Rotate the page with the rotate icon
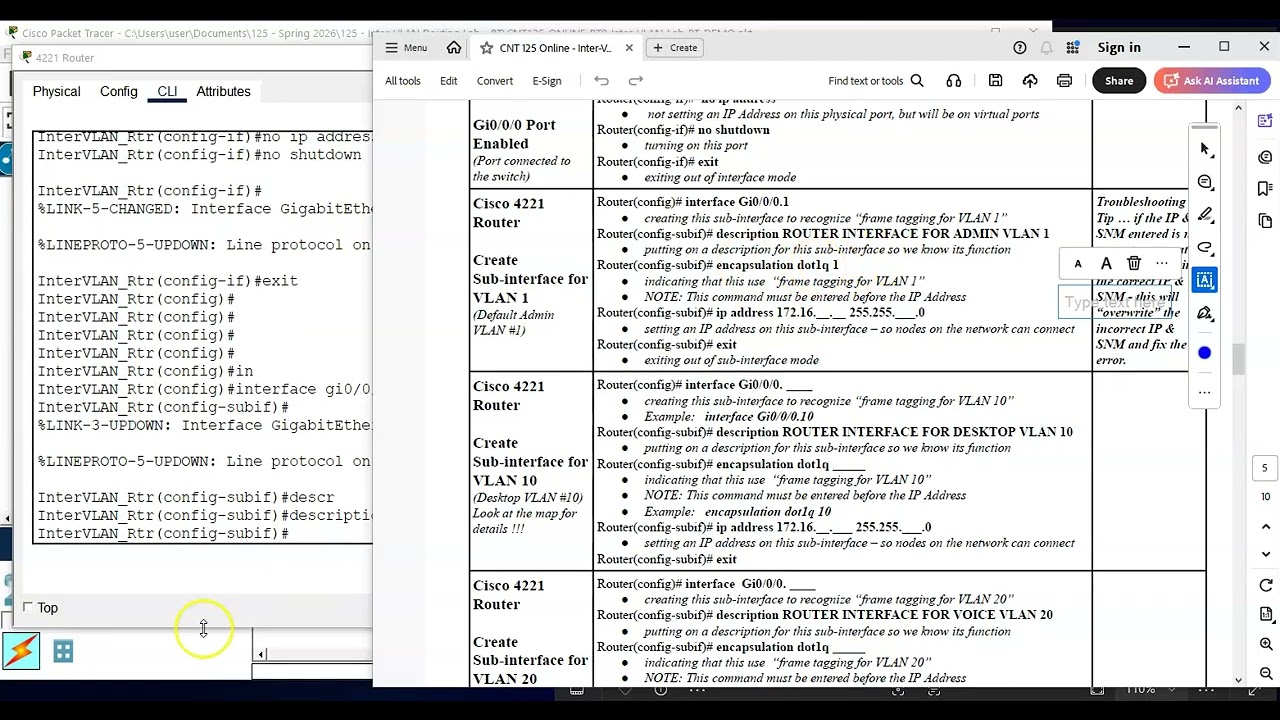 coord(1266,586)
